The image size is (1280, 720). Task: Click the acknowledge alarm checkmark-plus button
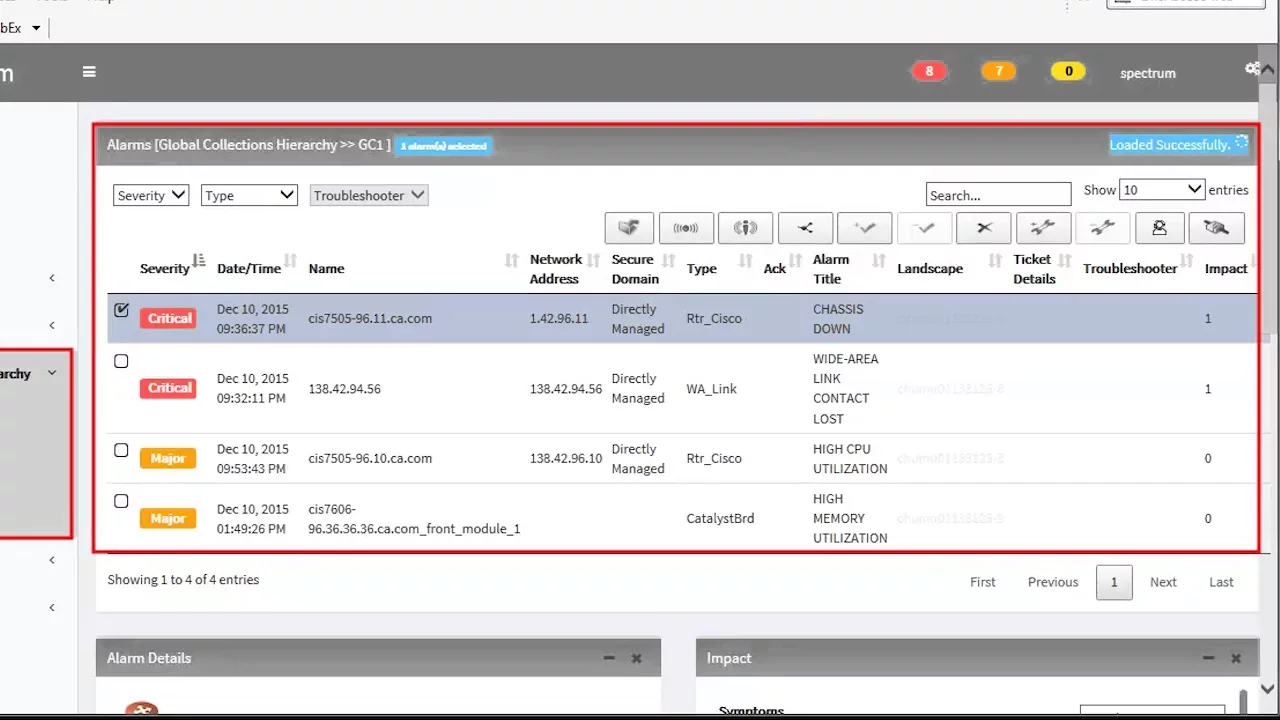(x=865, y=228)
